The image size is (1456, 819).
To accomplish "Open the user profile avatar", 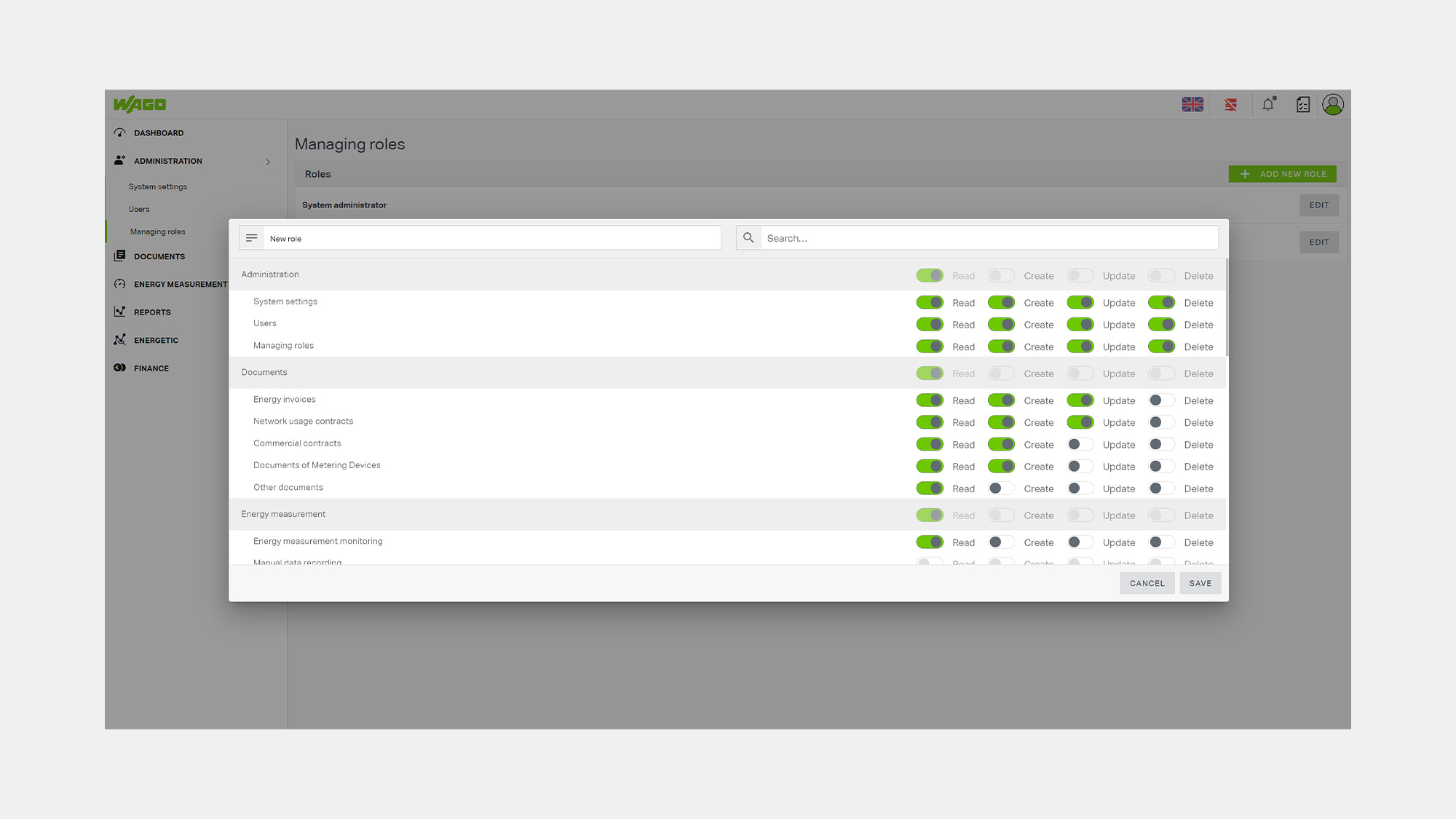I will pyautogui.click(x=1333, y=105).
